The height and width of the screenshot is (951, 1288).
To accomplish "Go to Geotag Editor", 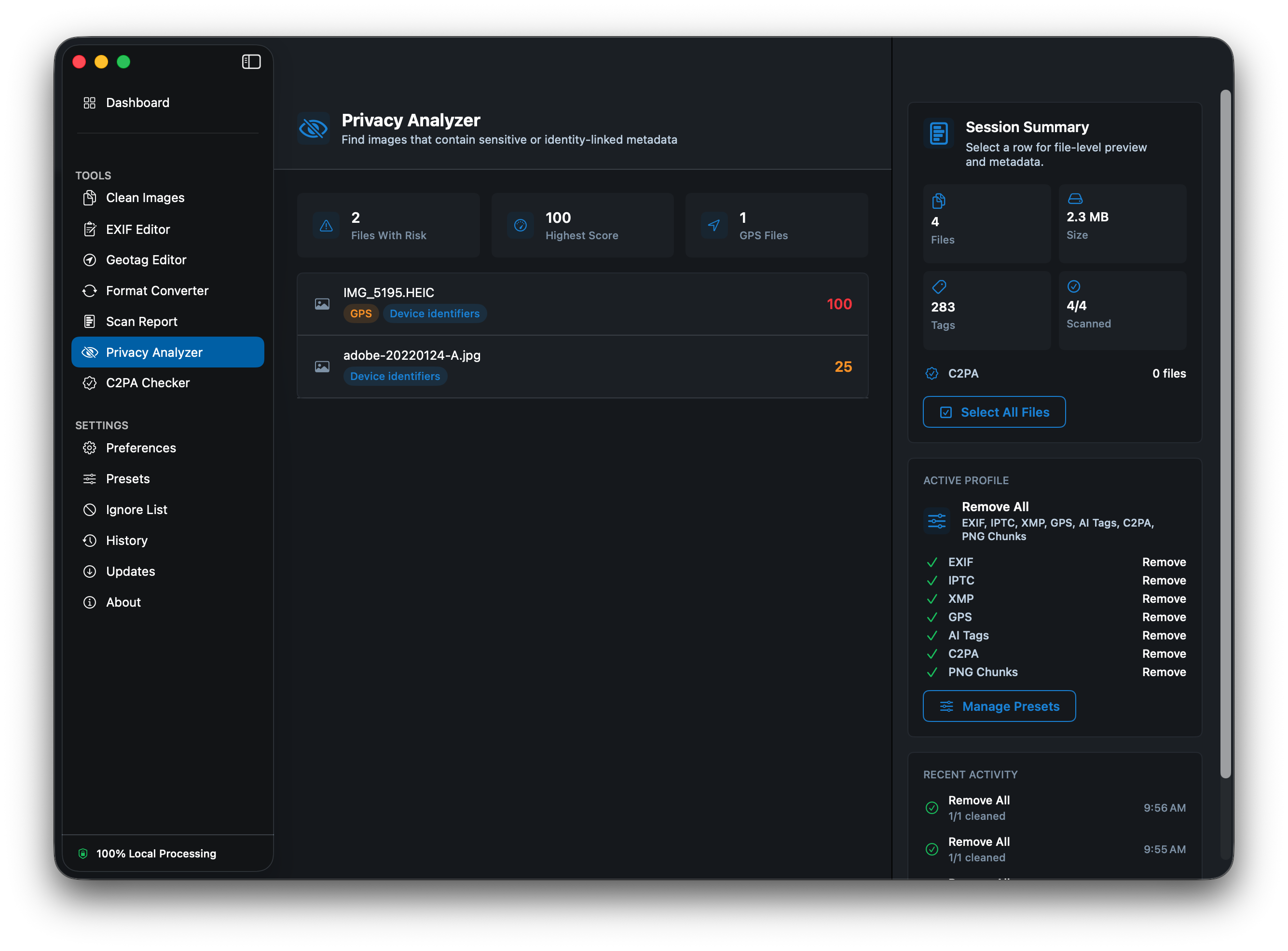I will click(167, 259).
